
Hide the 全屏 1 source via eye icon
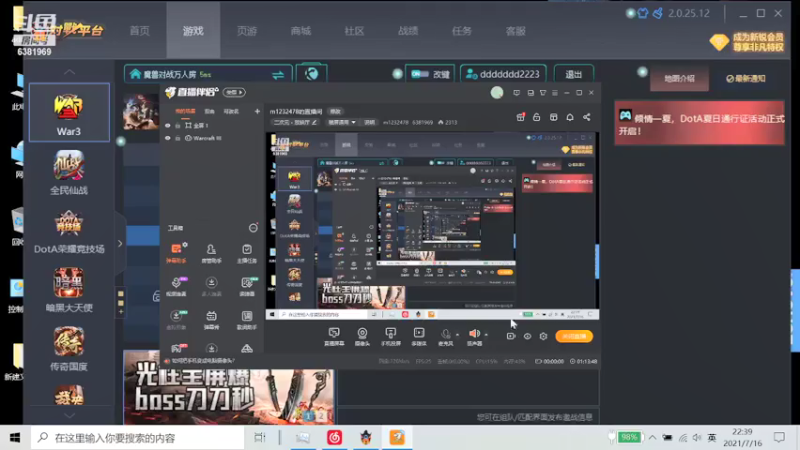pyautogui.click(x=167, y=125)
